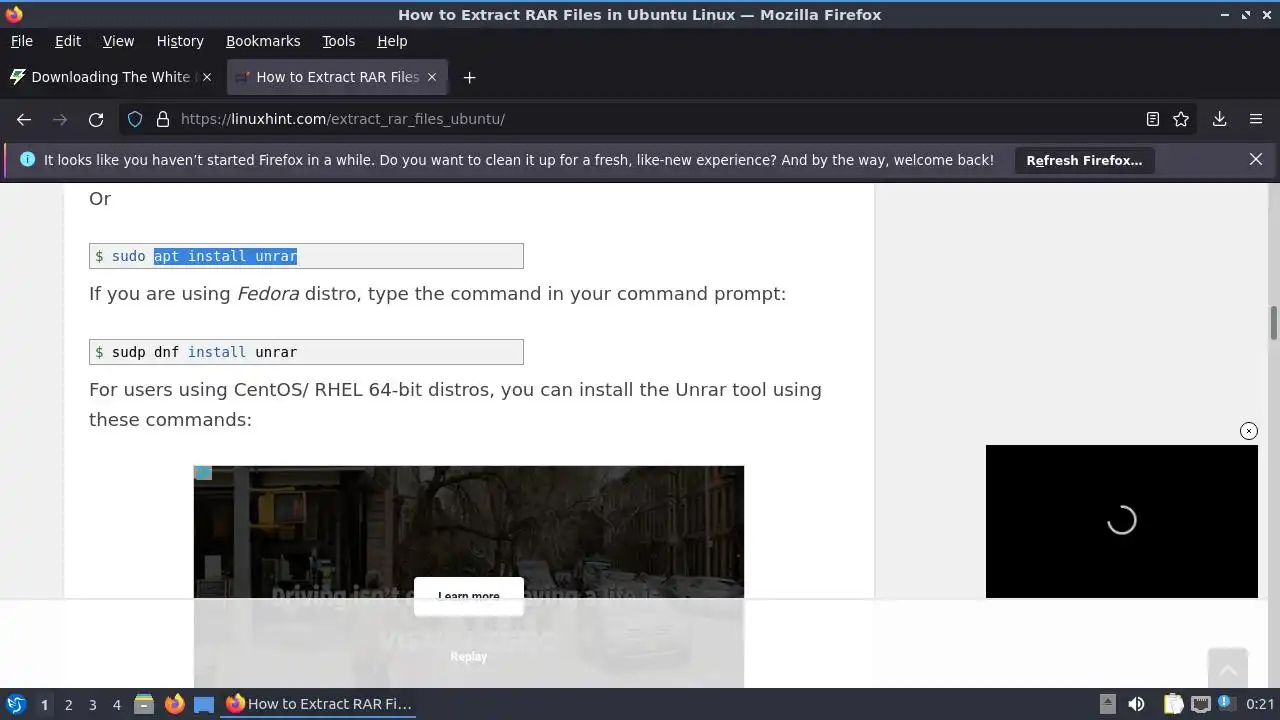Open the volume control in system tray
Viewport: 1280px width, 720px height.
click(1136, 704)
